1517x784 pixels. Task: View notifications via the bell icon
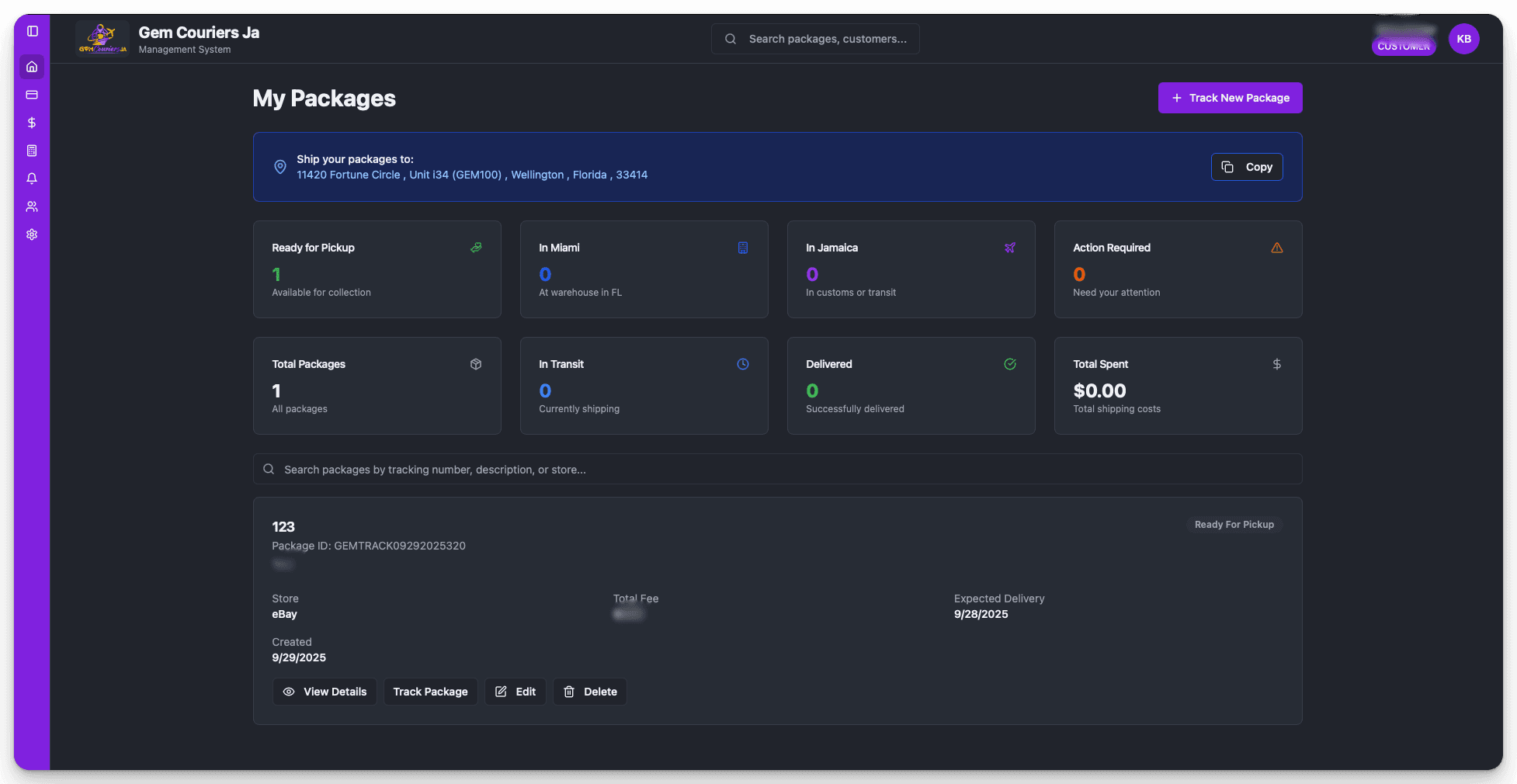tap(32, 179)
